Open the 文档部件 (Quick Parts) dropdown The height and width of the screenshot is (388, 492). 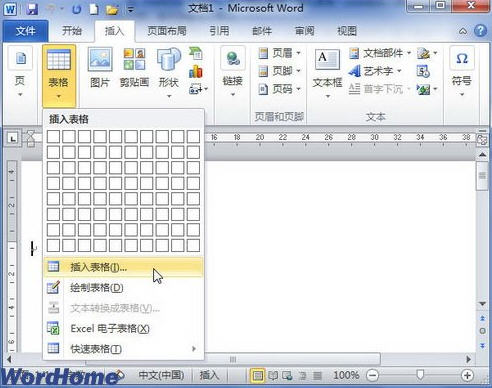(380, 53)
